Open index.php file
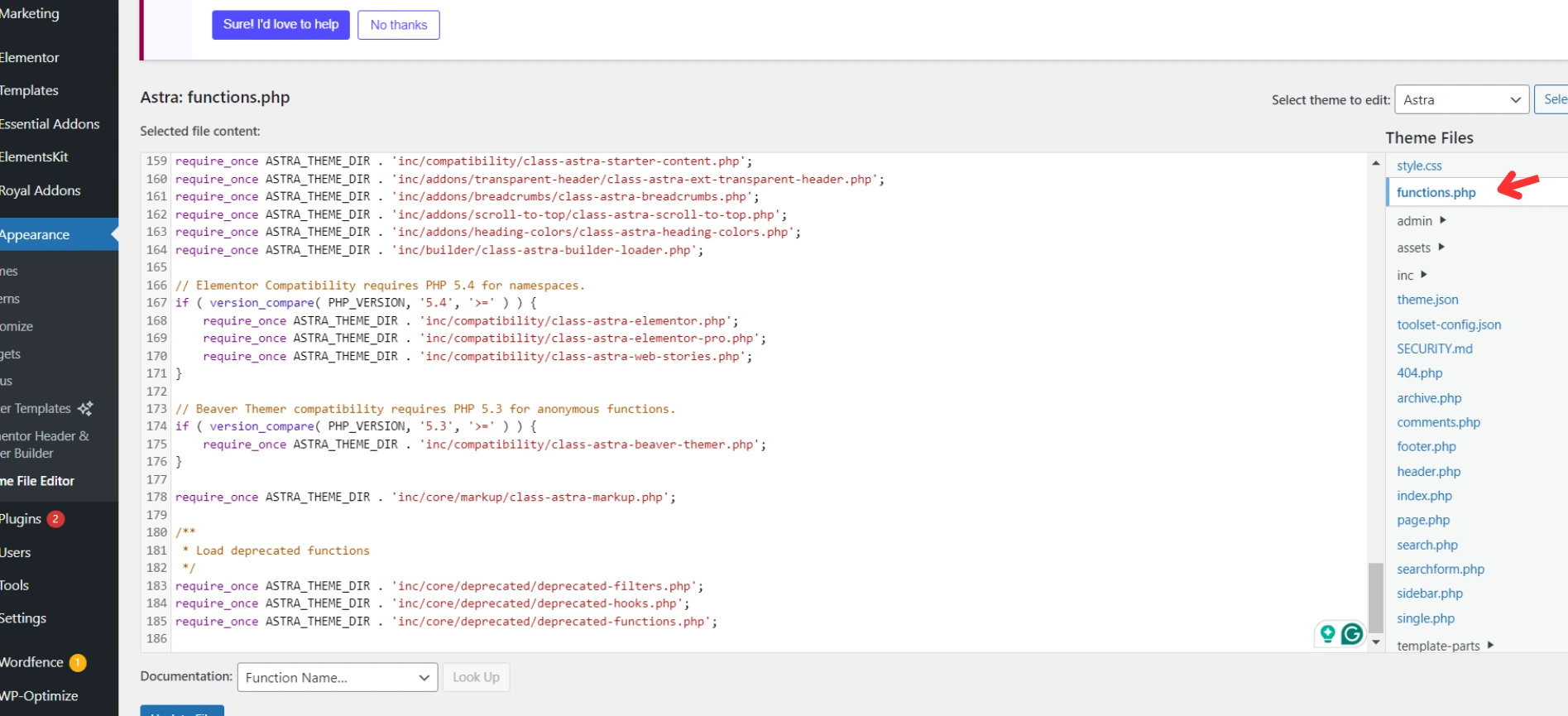Image resolution: width=1568 pixels, height=716 pixels. coord(1424,496)
